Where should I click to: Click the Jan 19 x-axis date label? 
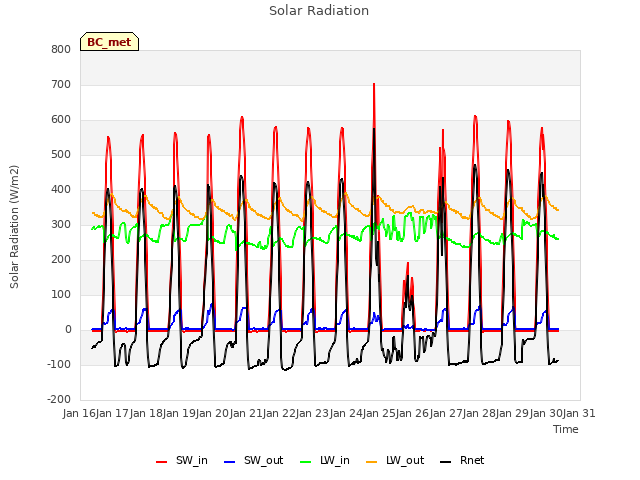point(179,413)
